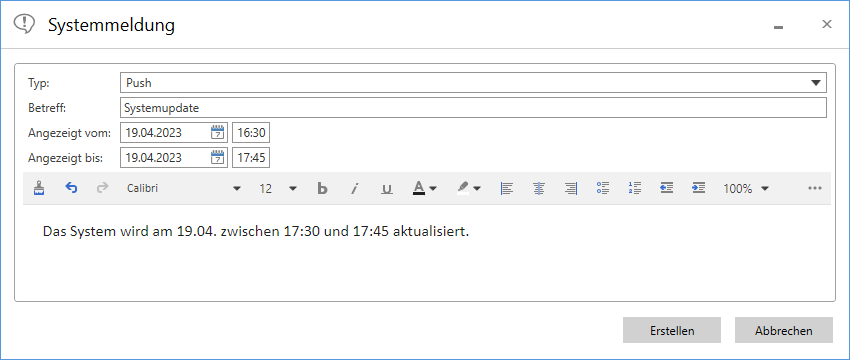850x360 pixels.
Task: Toggle bold formatting
Action: tap(323, 189)
